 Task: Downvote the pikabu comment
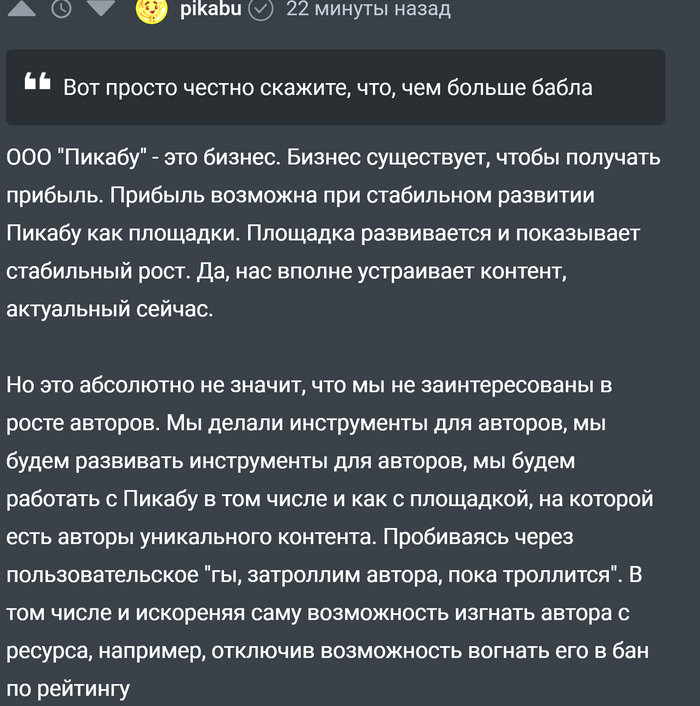(x=101, y=8)
